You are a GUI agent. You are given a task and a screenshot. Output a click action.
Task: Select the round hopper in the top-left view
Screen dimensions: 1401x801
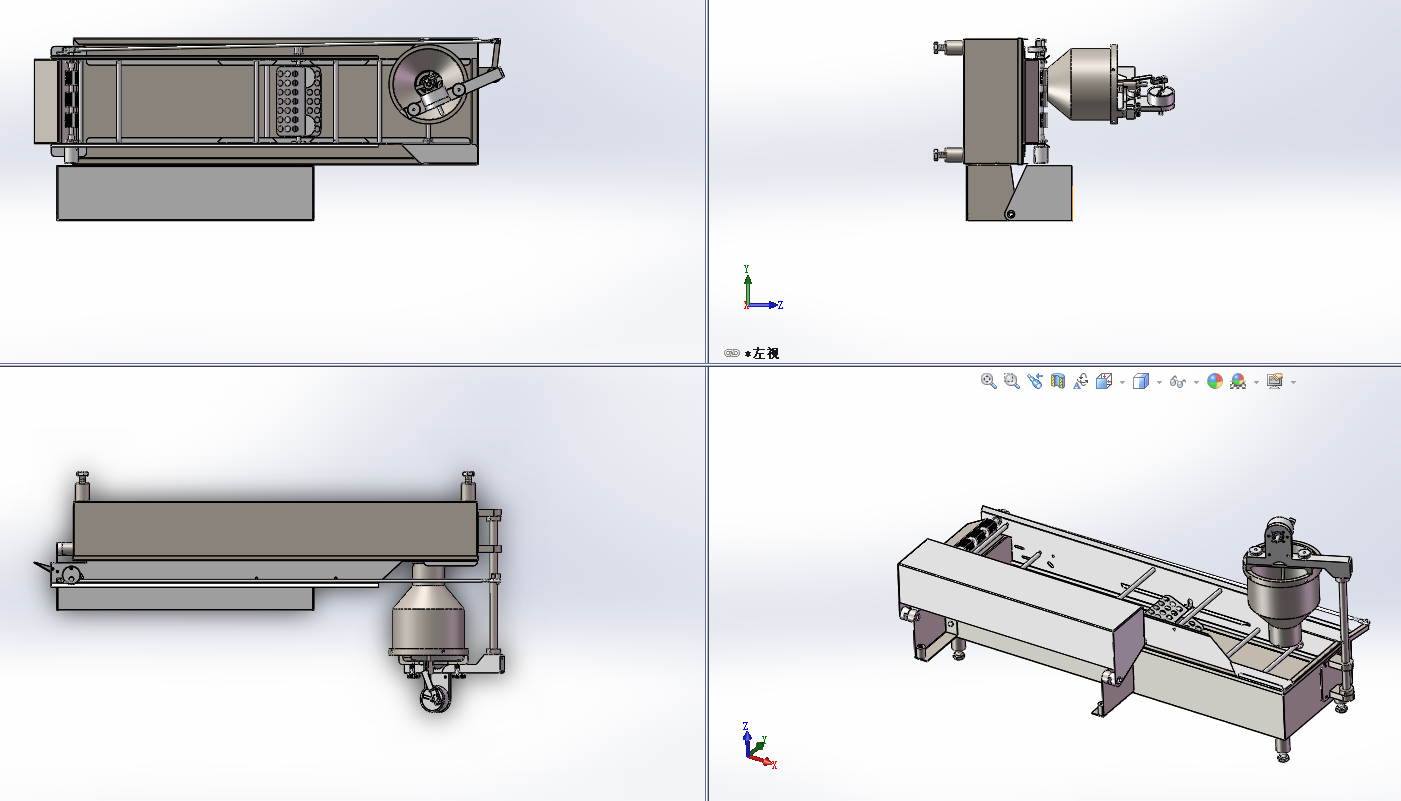[x=428, y=85]
